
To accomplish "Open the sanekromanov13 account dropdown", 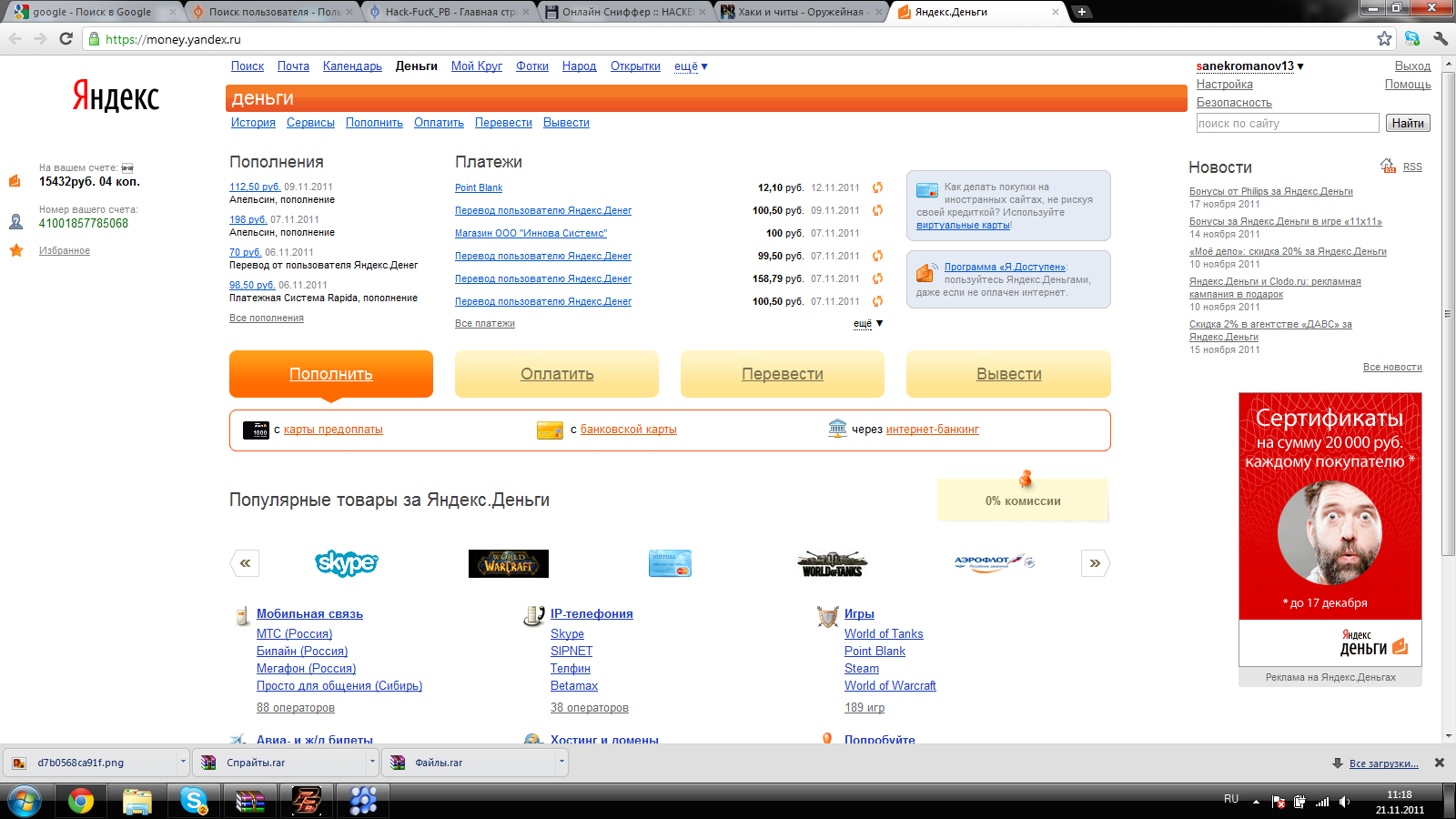I will (1249, 66).
